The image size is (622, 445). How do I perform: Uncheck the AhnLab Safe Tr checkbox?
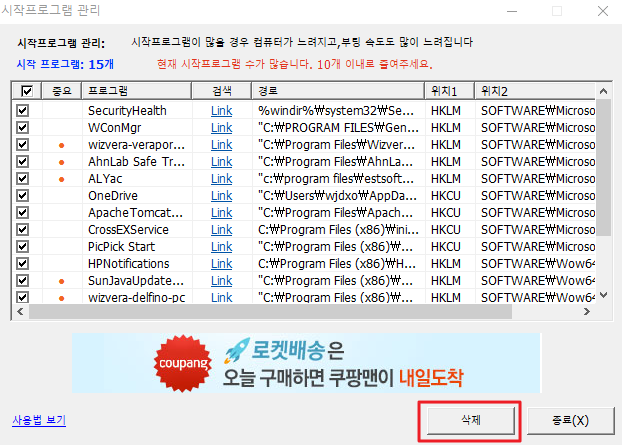[x=23, y=161]
